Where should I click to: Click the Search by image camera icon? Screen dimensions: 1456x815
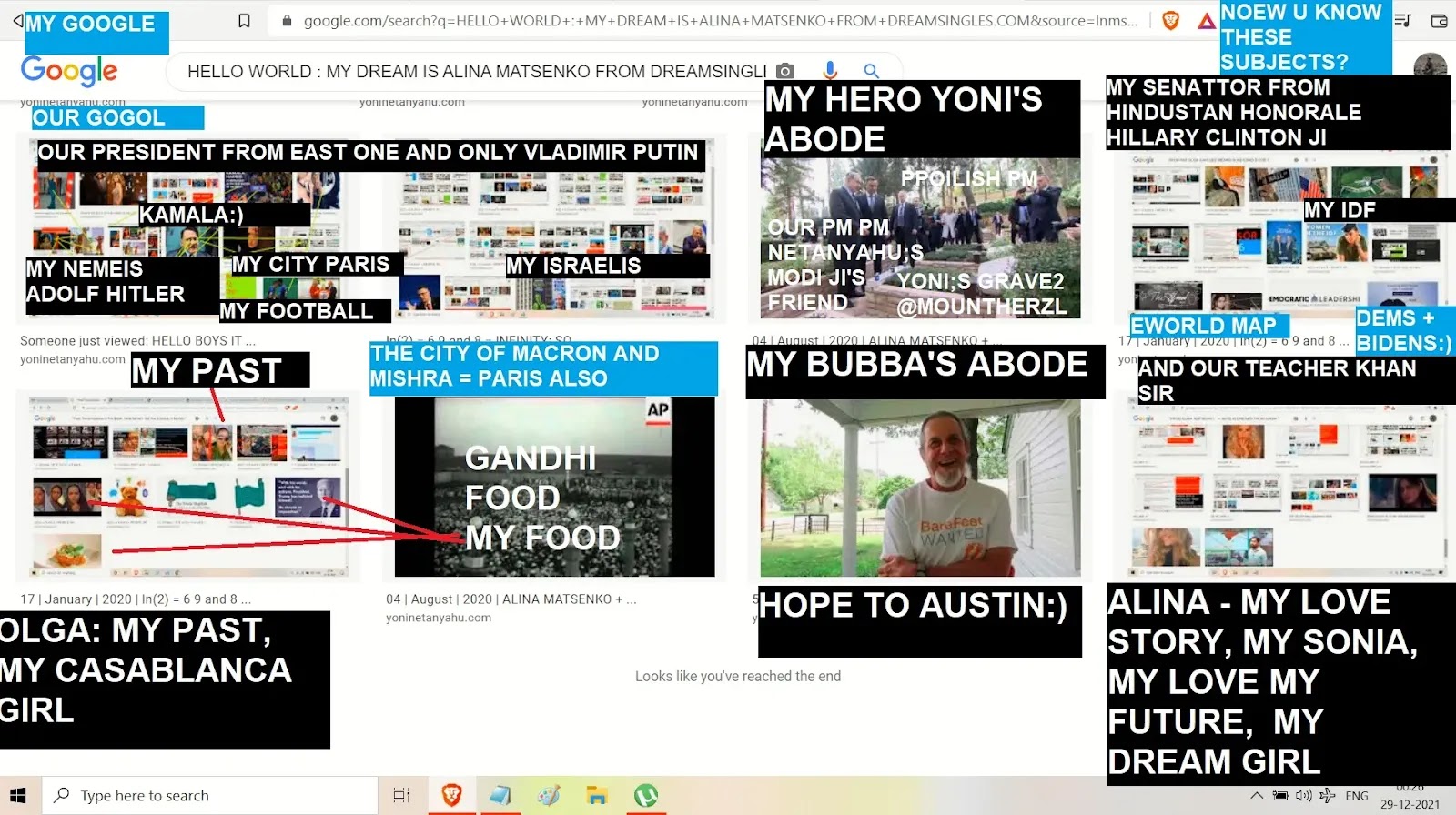pos(785,71)
